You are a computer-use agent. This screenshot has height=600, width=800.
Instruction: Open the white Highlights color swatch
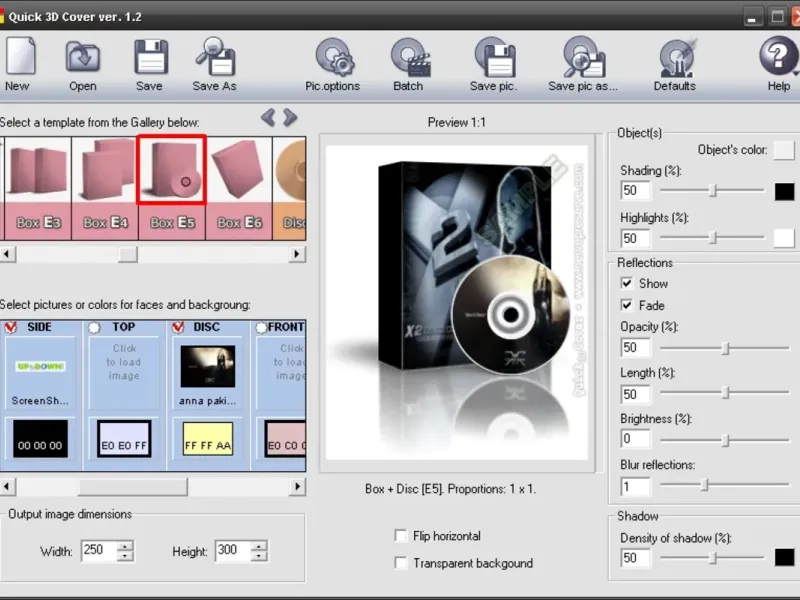pos(784,238)
